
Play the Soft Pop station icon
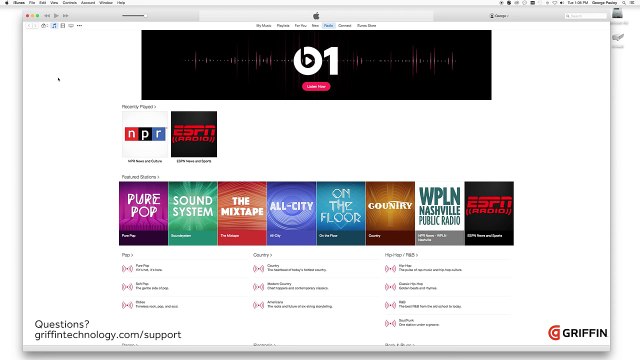tap(127, 287)
